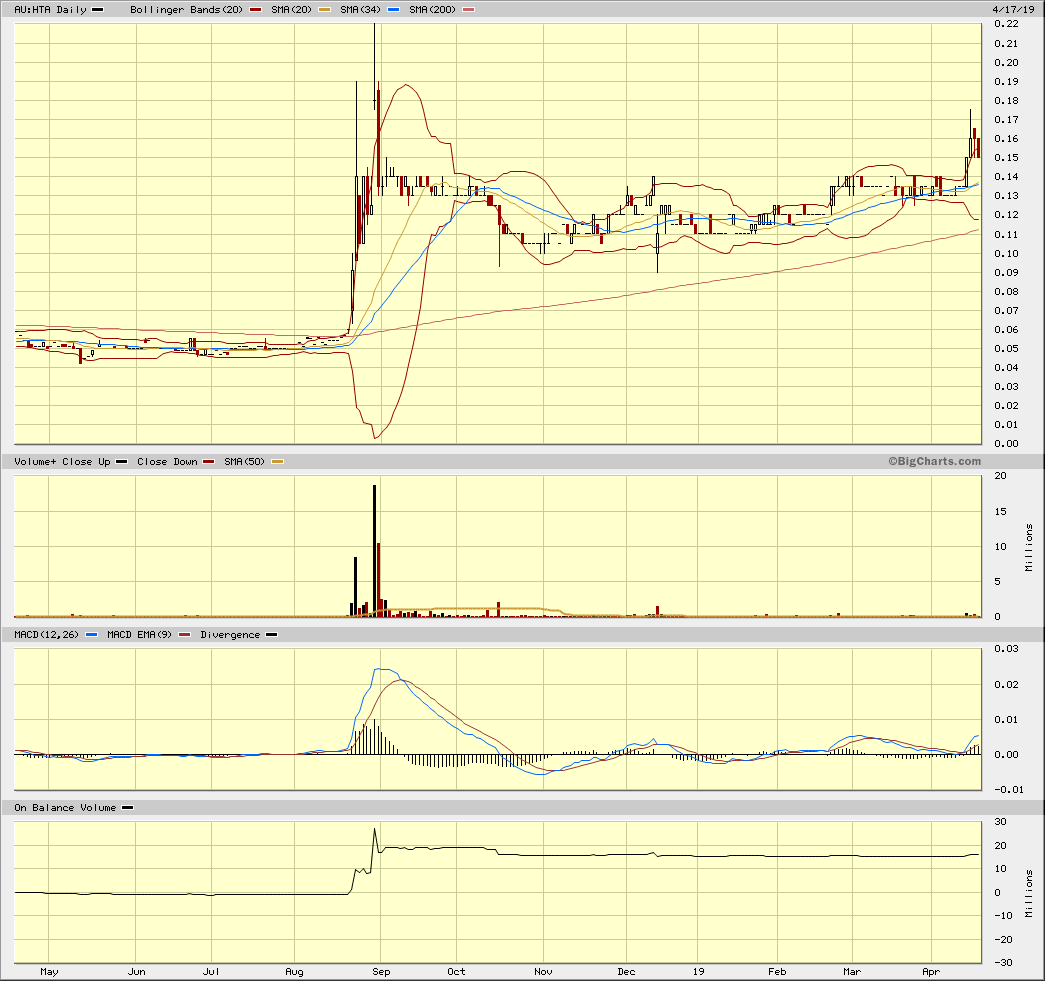The width and height of the screenshot is (1045, 981).
Task: Click the SMA(50) volume legend label
Action: (244, 461)
